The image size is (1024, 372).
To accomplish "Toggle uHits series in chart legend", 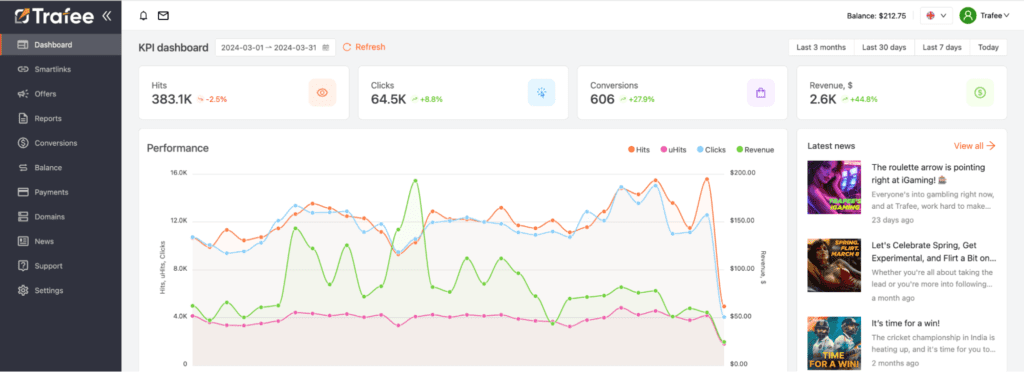I will point(673,149).
